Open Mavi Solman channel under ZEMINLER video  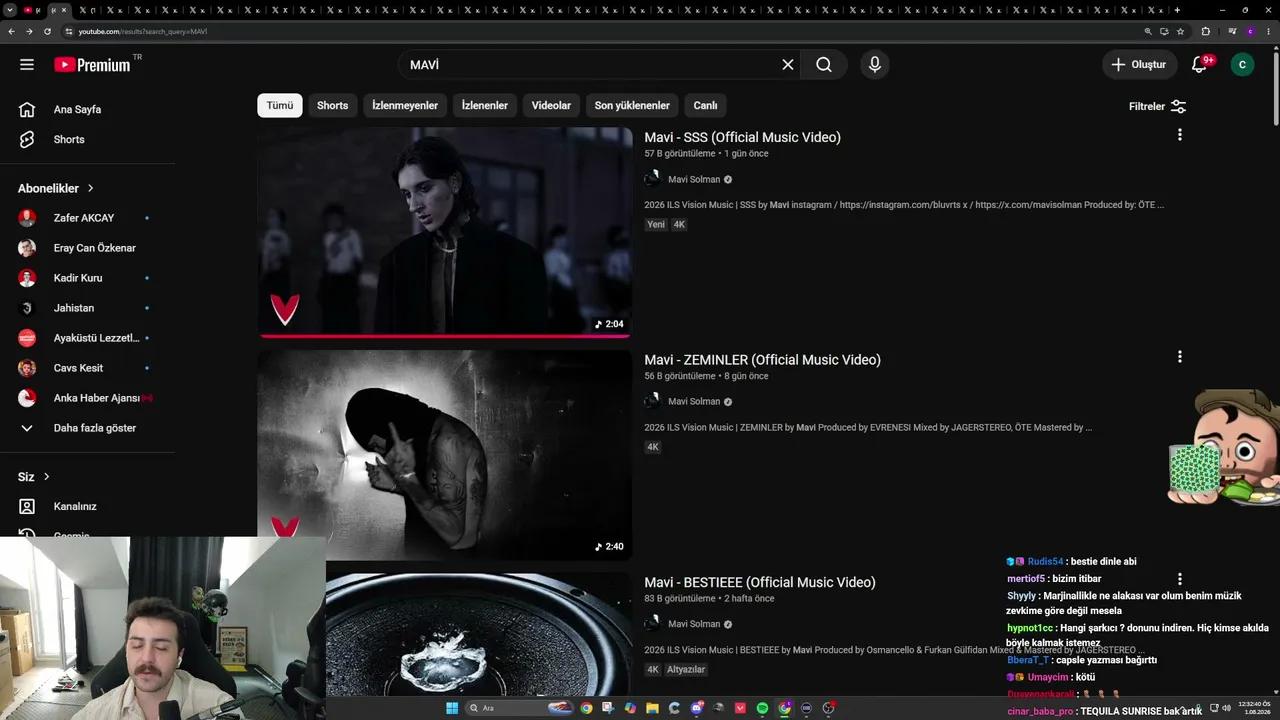click(x=694, y=401)
